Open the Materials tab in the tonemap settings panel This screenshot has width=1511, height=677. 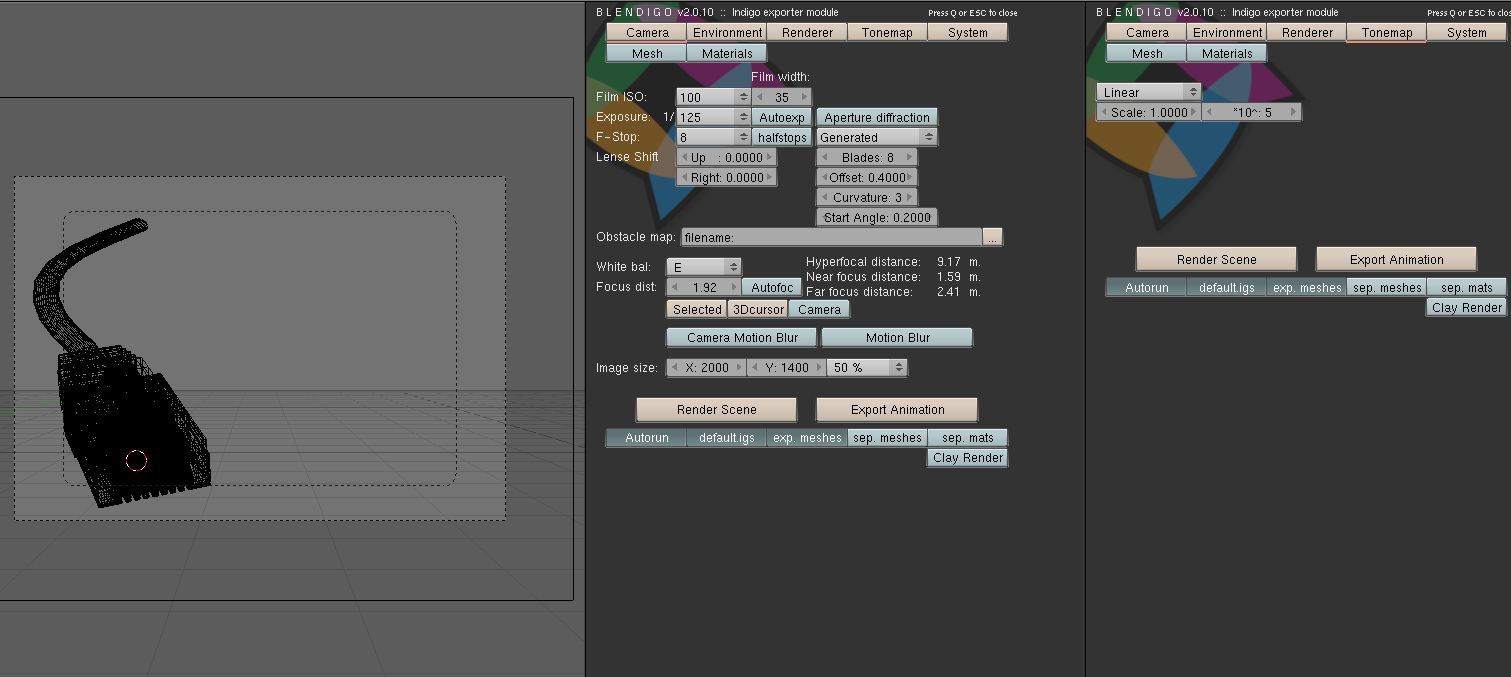pos(1226,53)
